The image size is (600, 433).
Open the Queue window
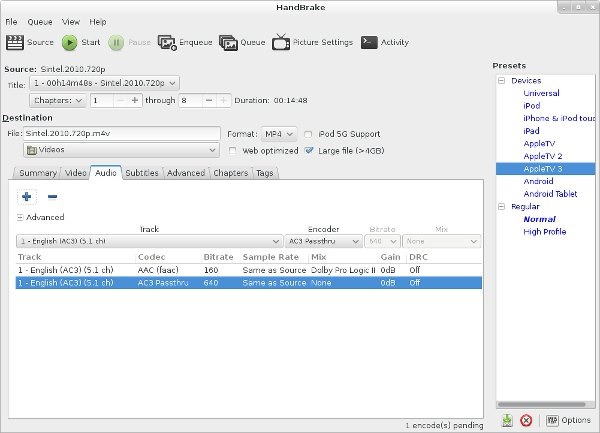point(228,42)
